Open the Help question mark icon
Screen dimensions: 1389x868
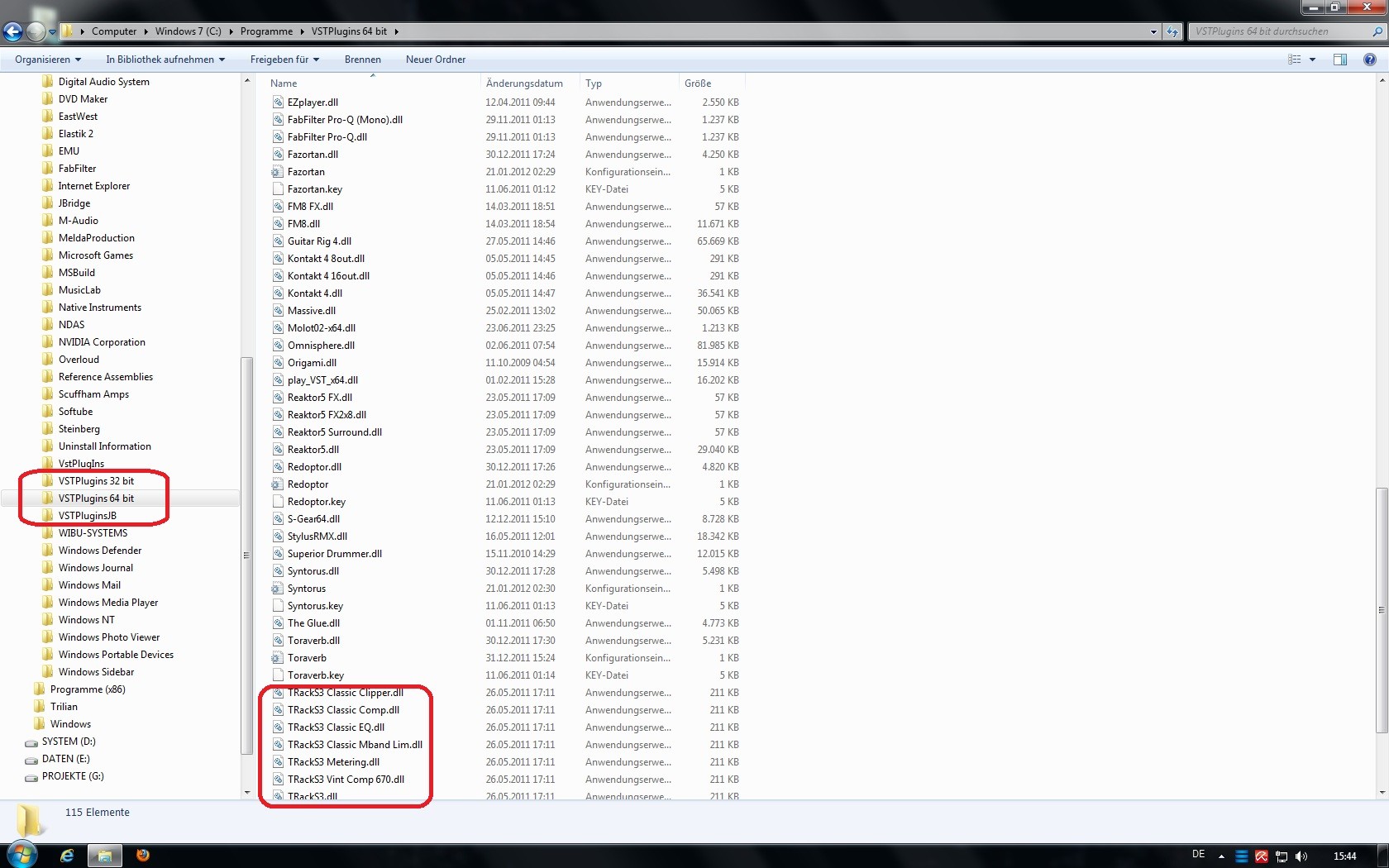coord(1370,60)
